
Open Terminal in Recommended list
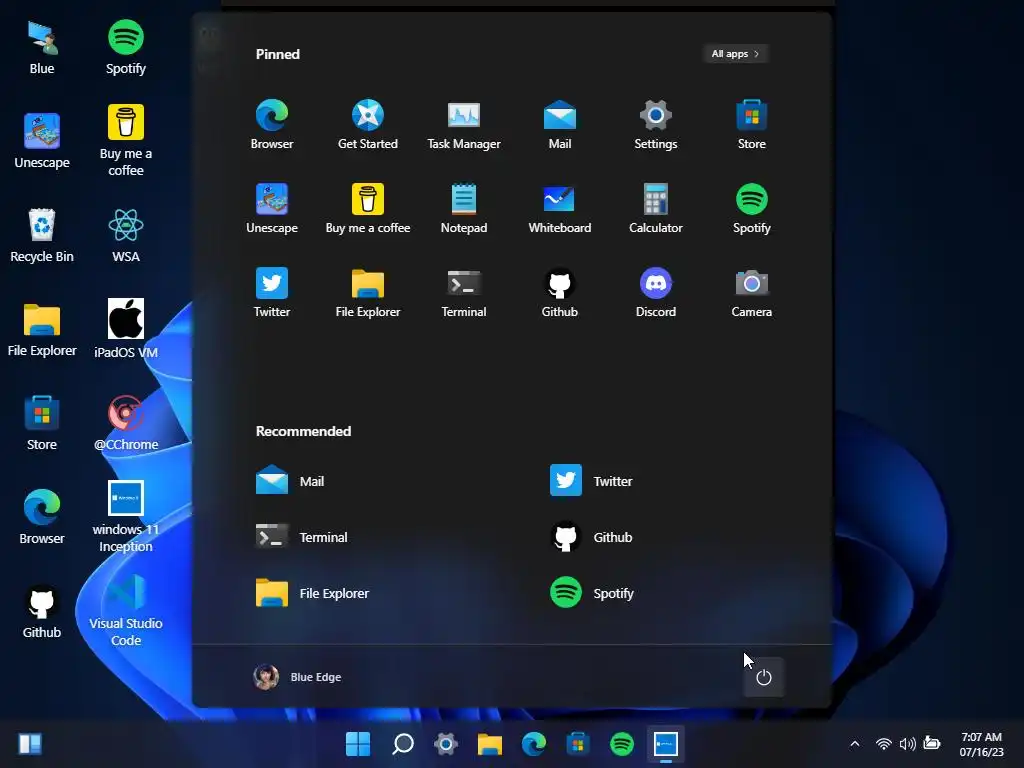302,537
